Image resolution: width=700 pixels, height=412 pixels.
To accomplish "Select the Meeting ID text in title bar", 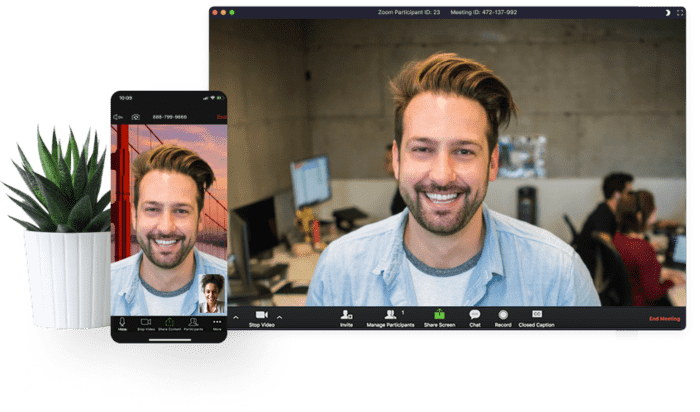I will pyautogui.click(x=483, y=12).
